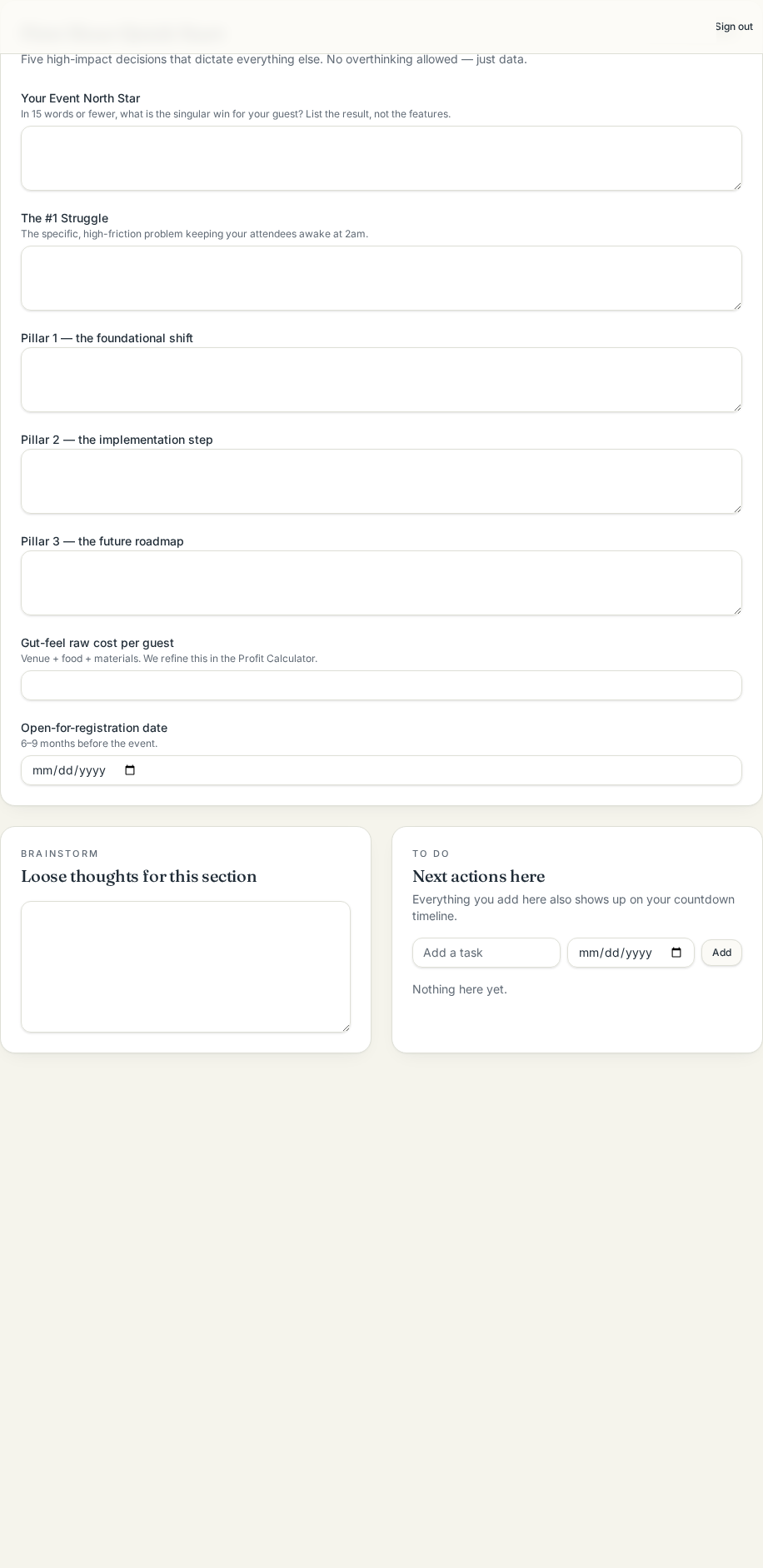Image resolution: width=763 pixels, height=1568 pixels.
Task: Open calendar picker in the To Do date field
Action: click(676, 953)
